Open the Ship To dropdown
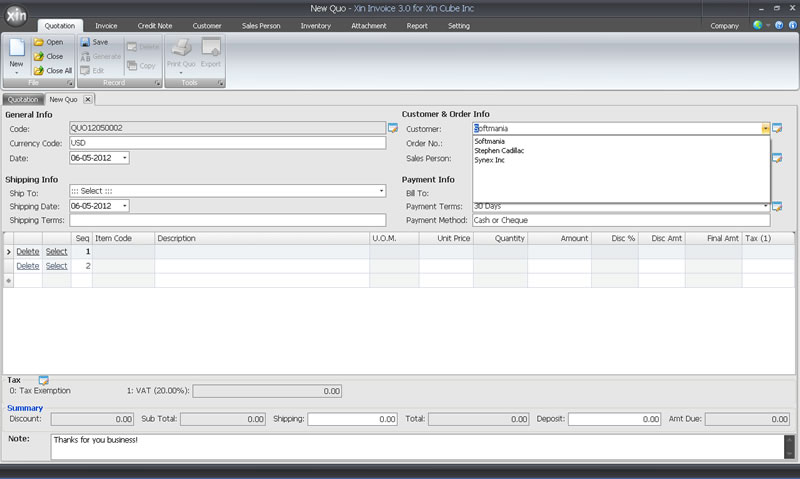 pos(381,191)
